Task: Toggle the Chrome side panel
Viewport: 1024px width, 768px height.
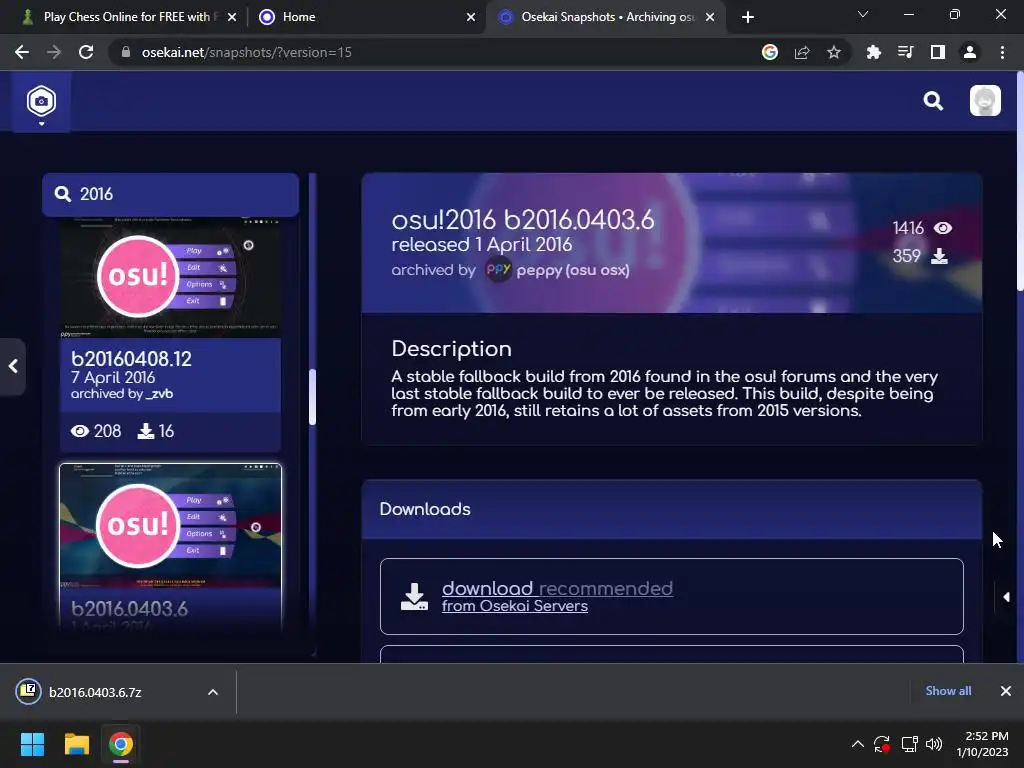Action: pyautogui.click(x=938, y=52)
